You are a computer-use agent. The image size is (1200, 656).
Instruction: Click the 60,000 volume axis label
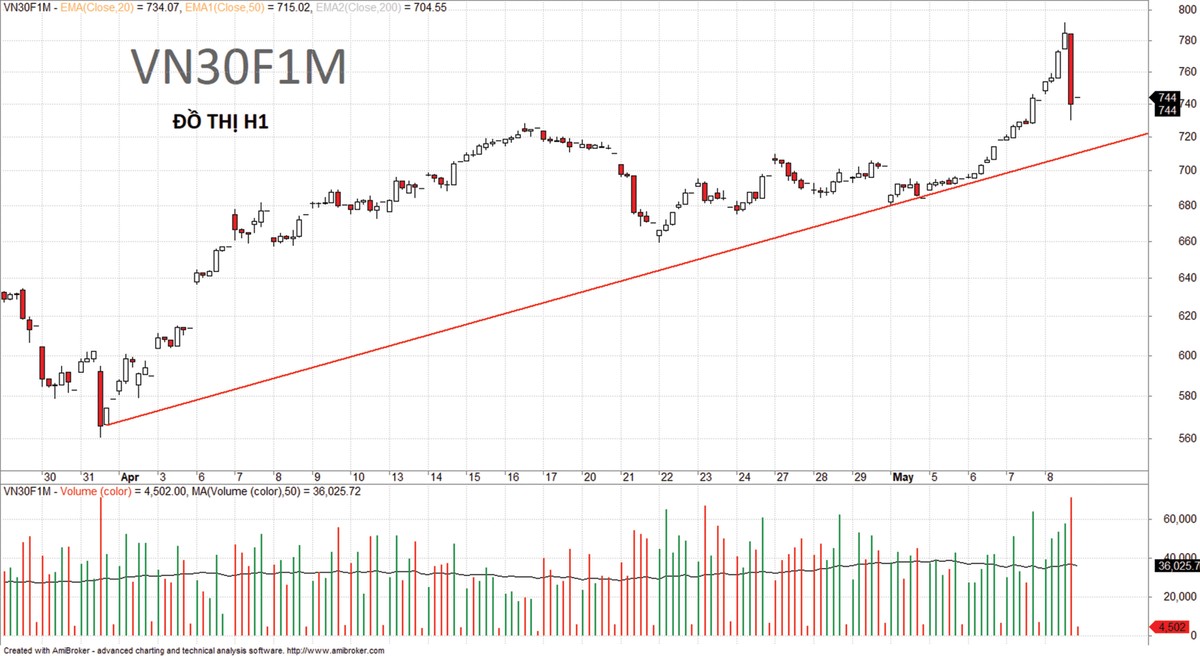(x=1178, y=519)
